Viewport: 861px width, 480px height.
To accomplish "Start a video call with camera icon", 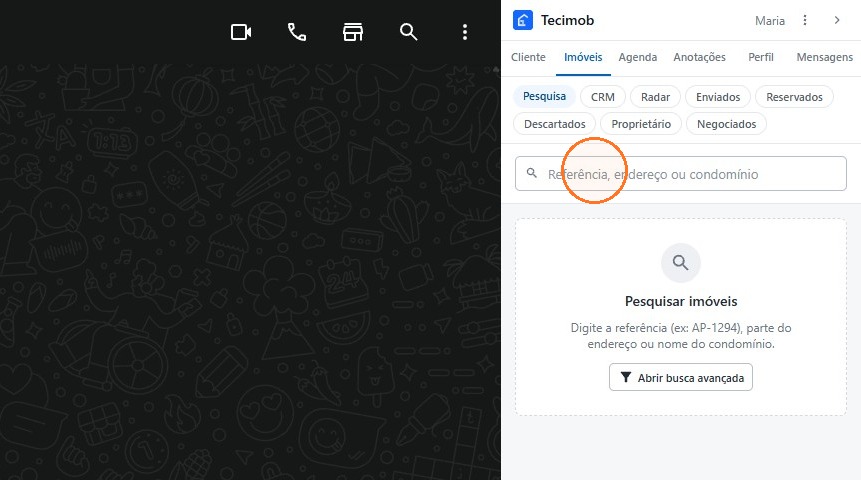I will click(x=241, y=32).
